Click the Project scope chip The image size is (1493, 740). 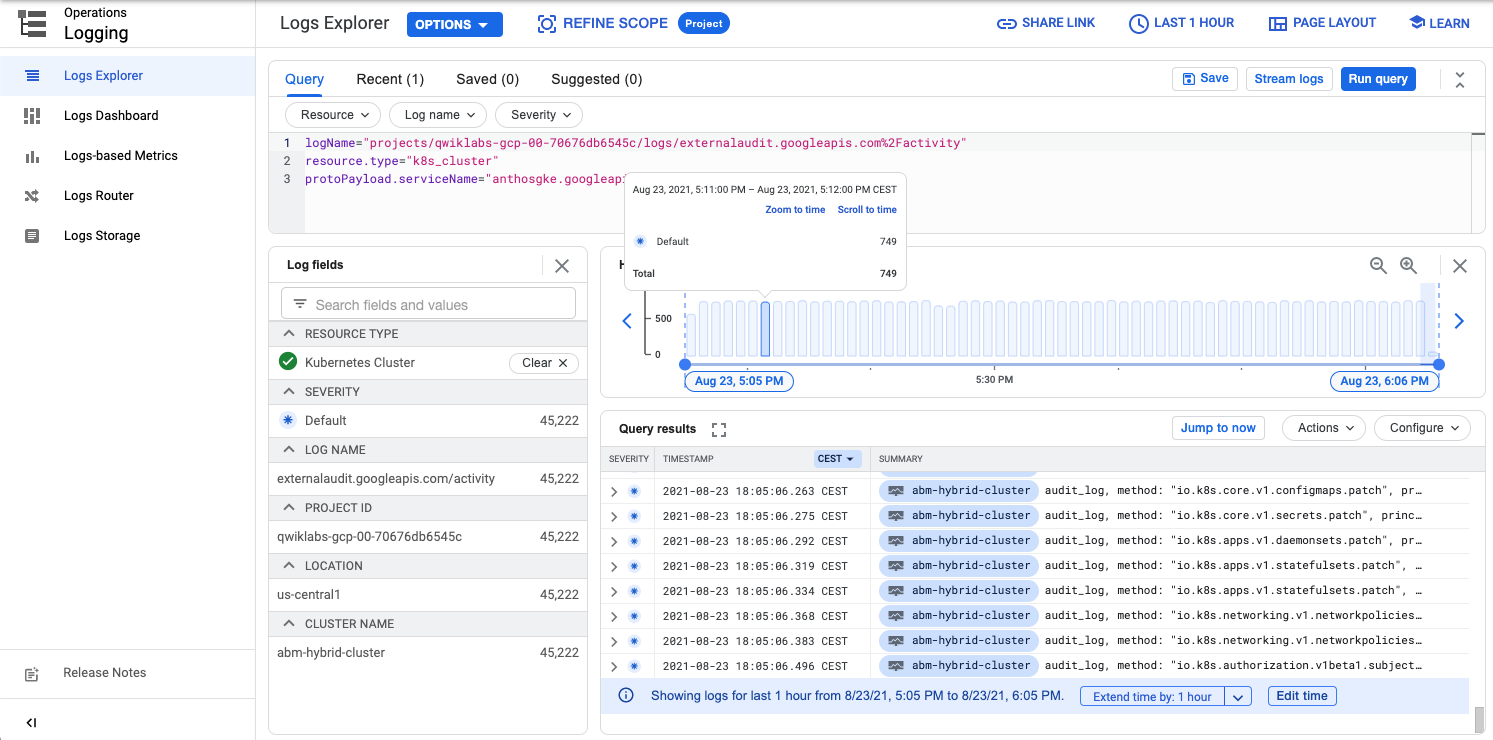pos(704,23)
